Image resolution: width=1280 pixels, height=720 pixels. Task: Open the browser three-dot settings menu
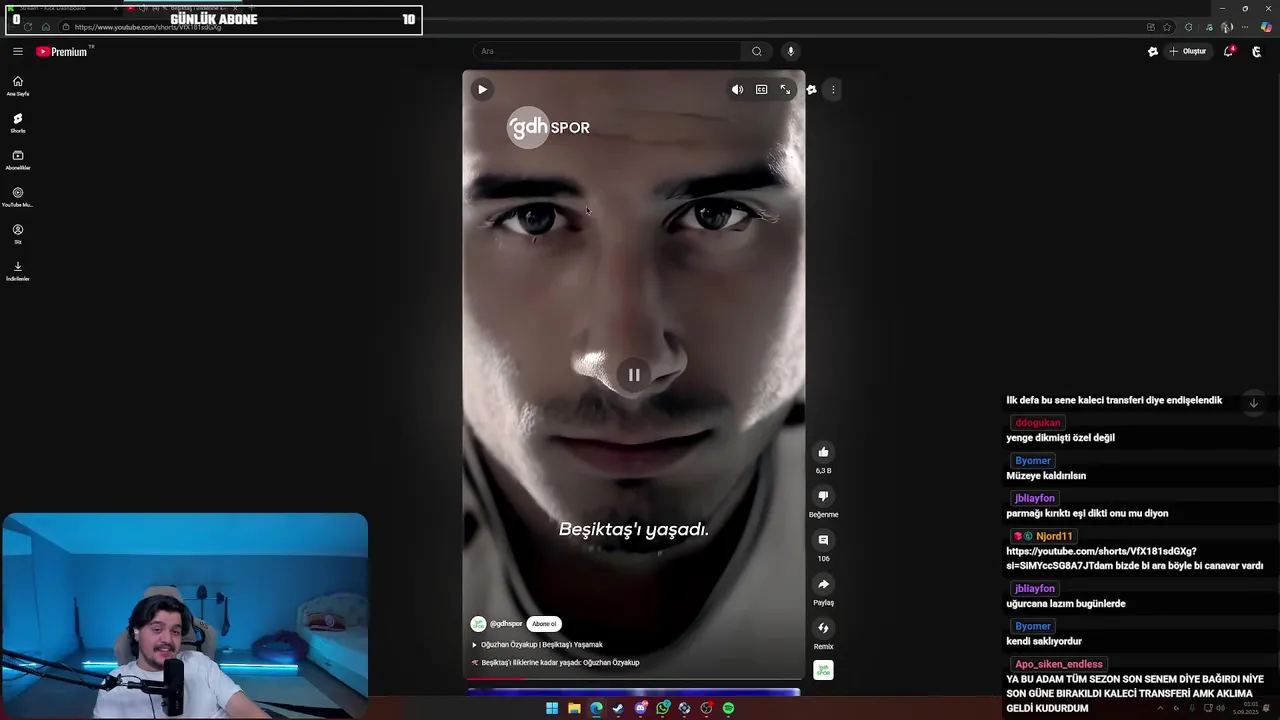pos(1244,27)
